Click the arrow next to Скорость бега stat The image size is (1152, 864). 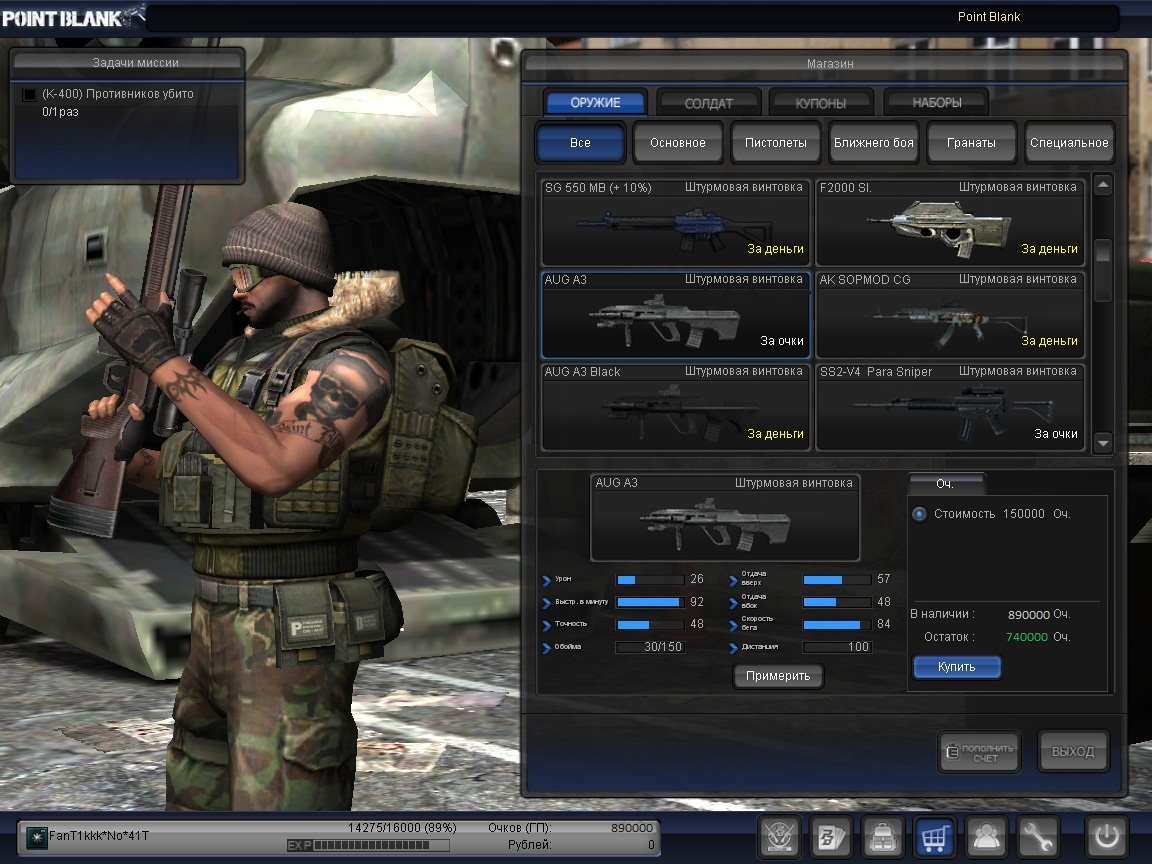pyautogui.click(x=733, y=625)
